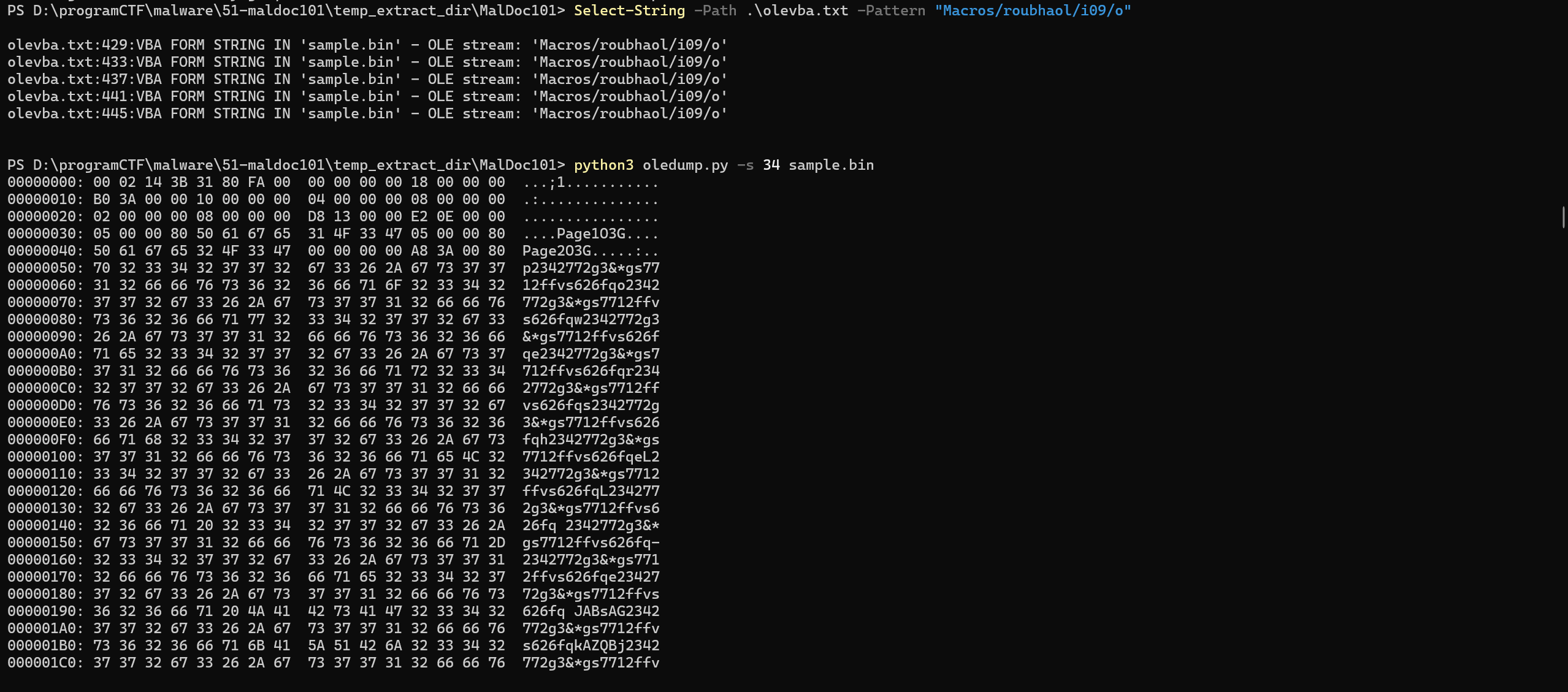Click the quoted "Macros/roubhaol/i09/o" pattern string

[1033, 10]
